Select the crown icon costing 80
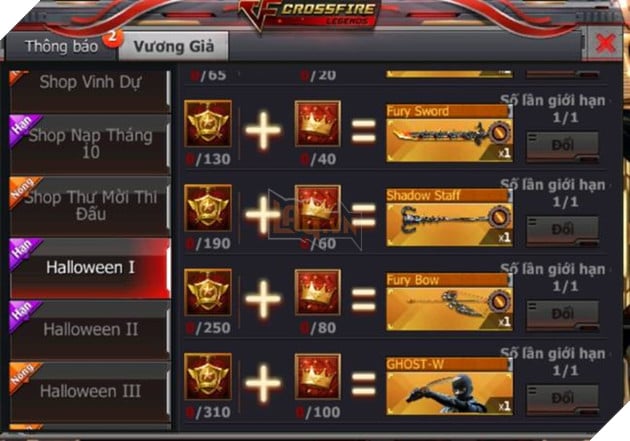 click(x=317, y=292)
